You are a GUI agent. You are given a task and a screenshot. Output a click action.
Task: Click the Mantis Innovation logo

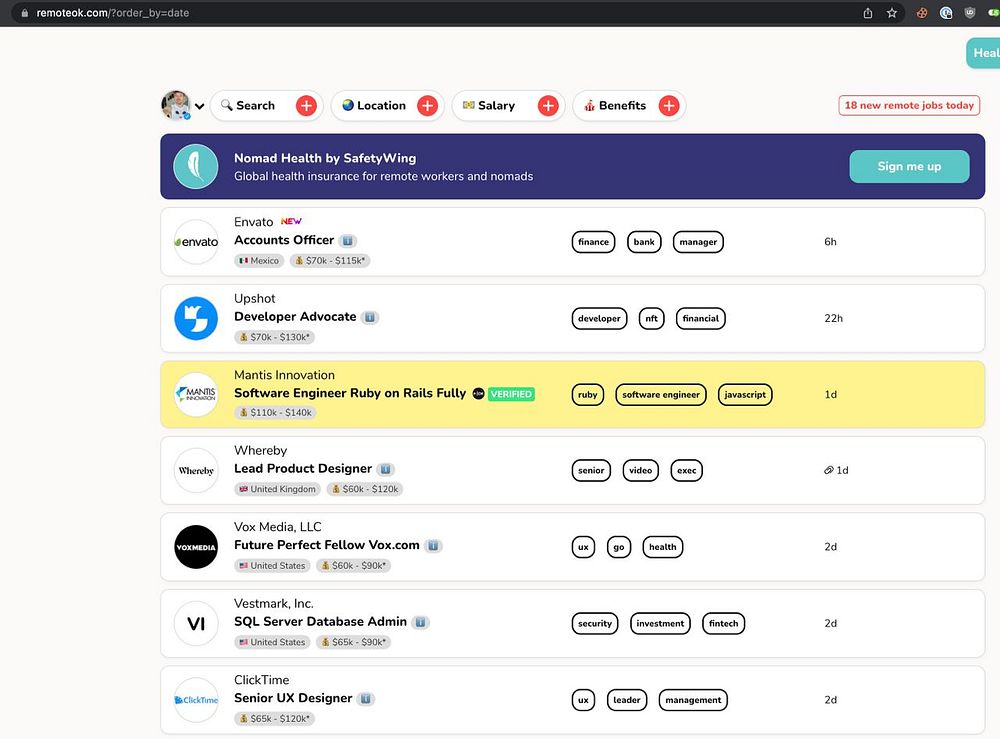[x=196, y=394]
